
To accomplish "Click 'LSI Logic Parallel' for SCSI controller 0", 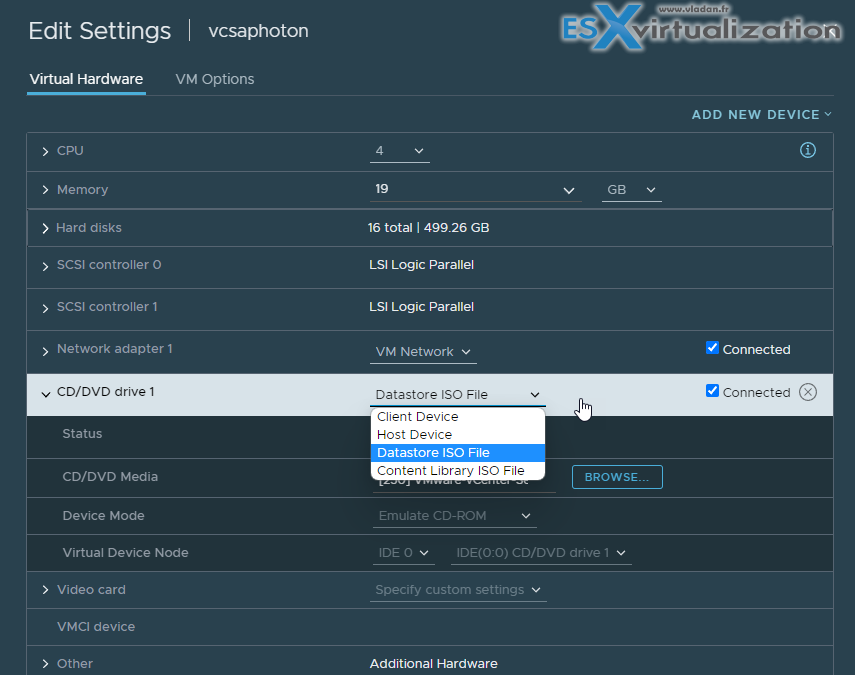I will [x=422, y=265].
